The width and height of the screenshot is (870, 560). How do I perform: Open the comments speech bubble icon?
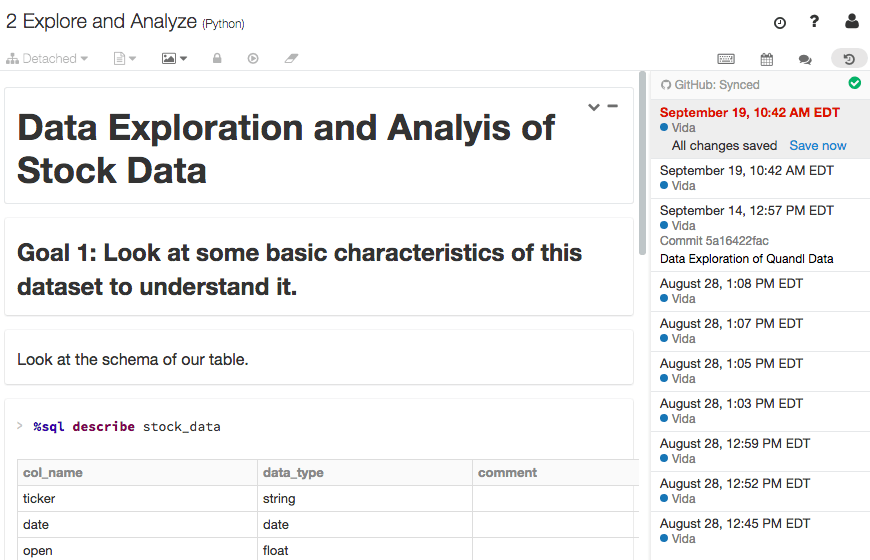[x=805, y=59]
